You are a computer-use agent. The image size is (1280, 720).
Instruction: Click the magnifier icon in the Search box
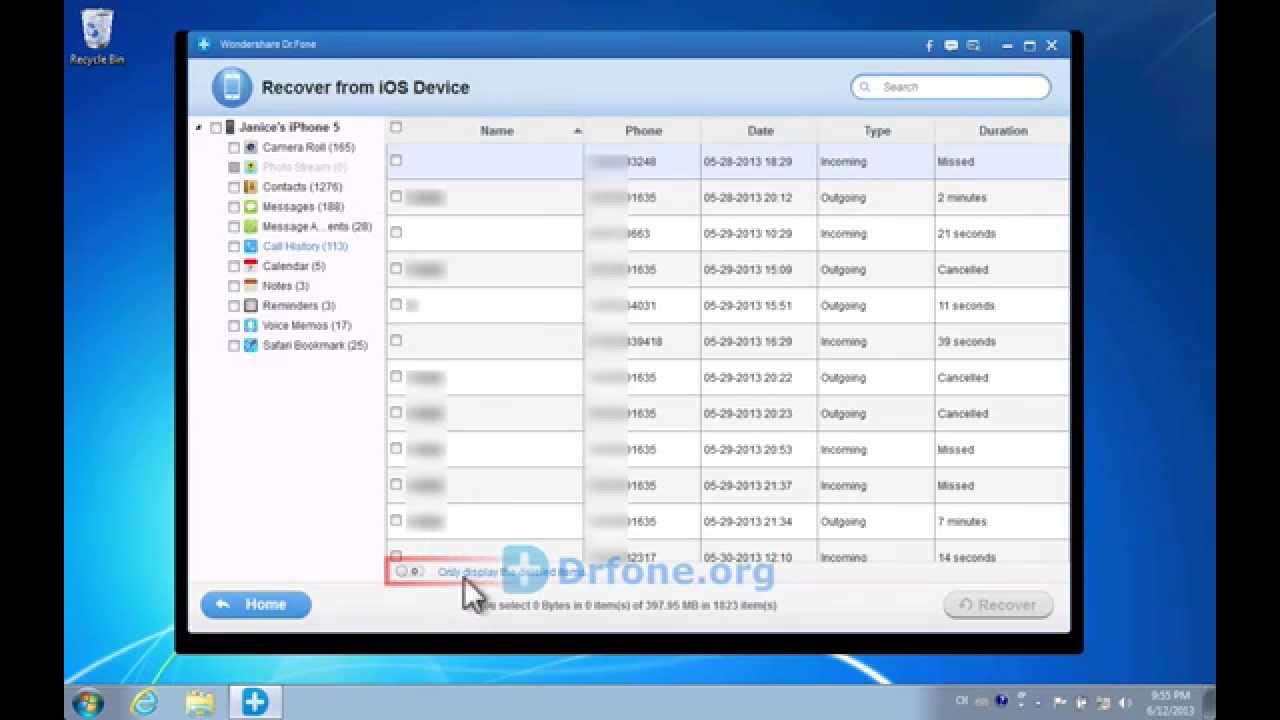(865, 87)
